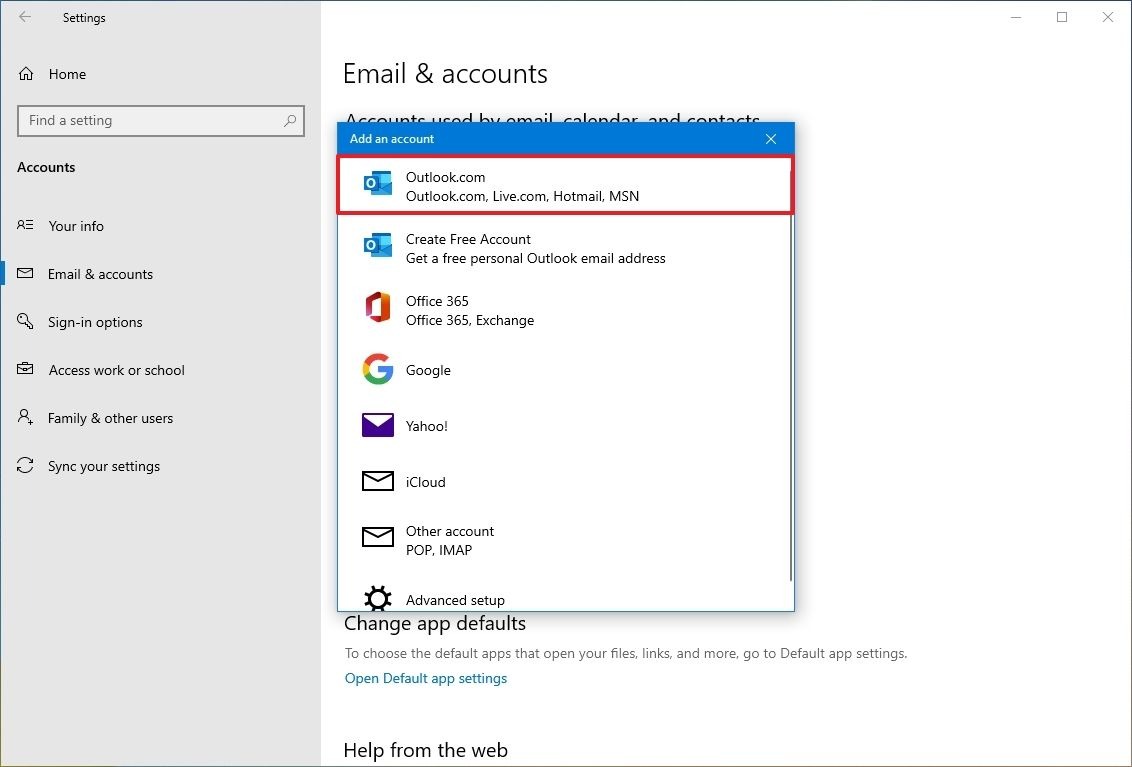Click the Create Free Account Outlook icon
Image resolution: width=1132 pixels, height=767 pixels.
pyautogui.click(x=378, y=247)
